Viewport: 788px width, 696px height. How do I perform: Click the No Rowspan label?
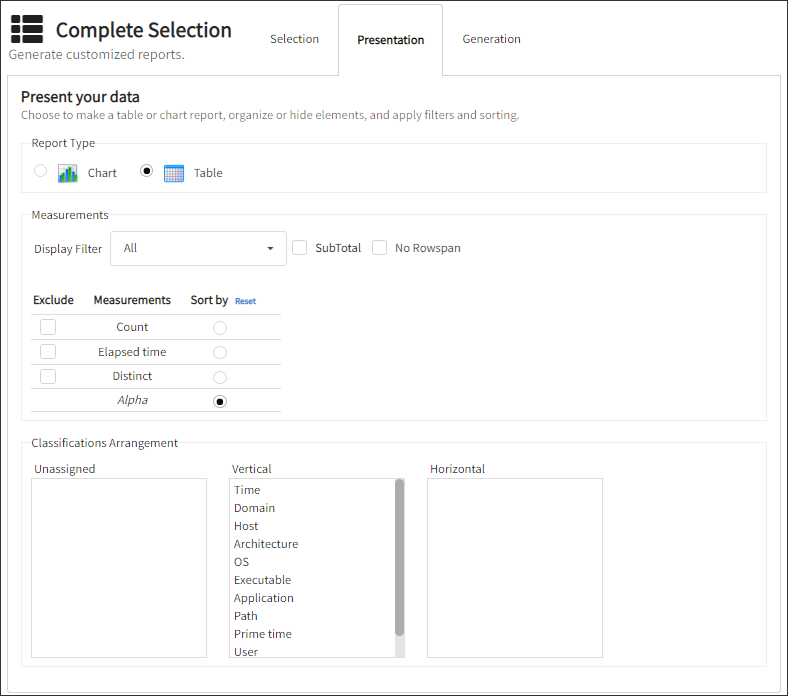[428, 248]
